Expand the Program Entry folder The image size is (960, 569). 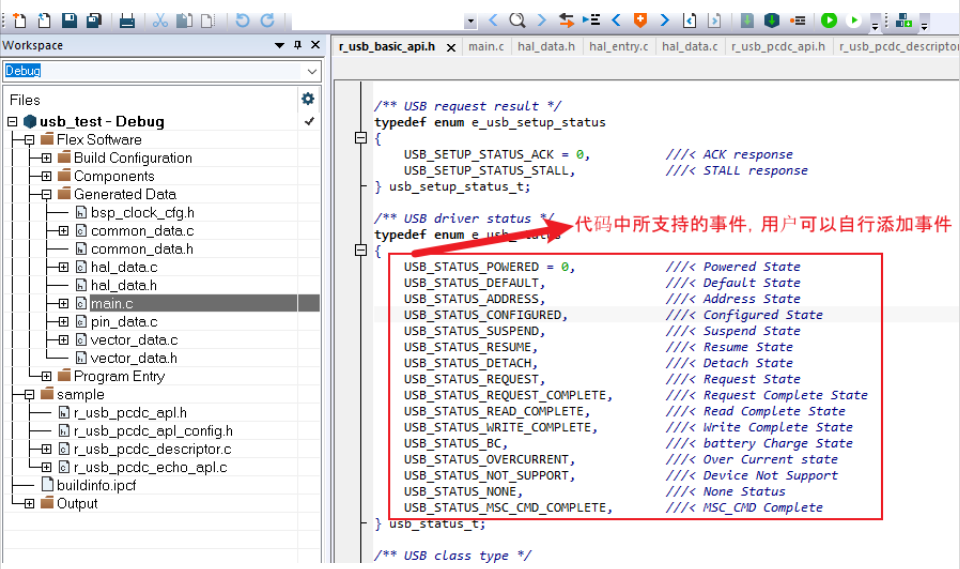pyautogui.click(x=47, y=376)
